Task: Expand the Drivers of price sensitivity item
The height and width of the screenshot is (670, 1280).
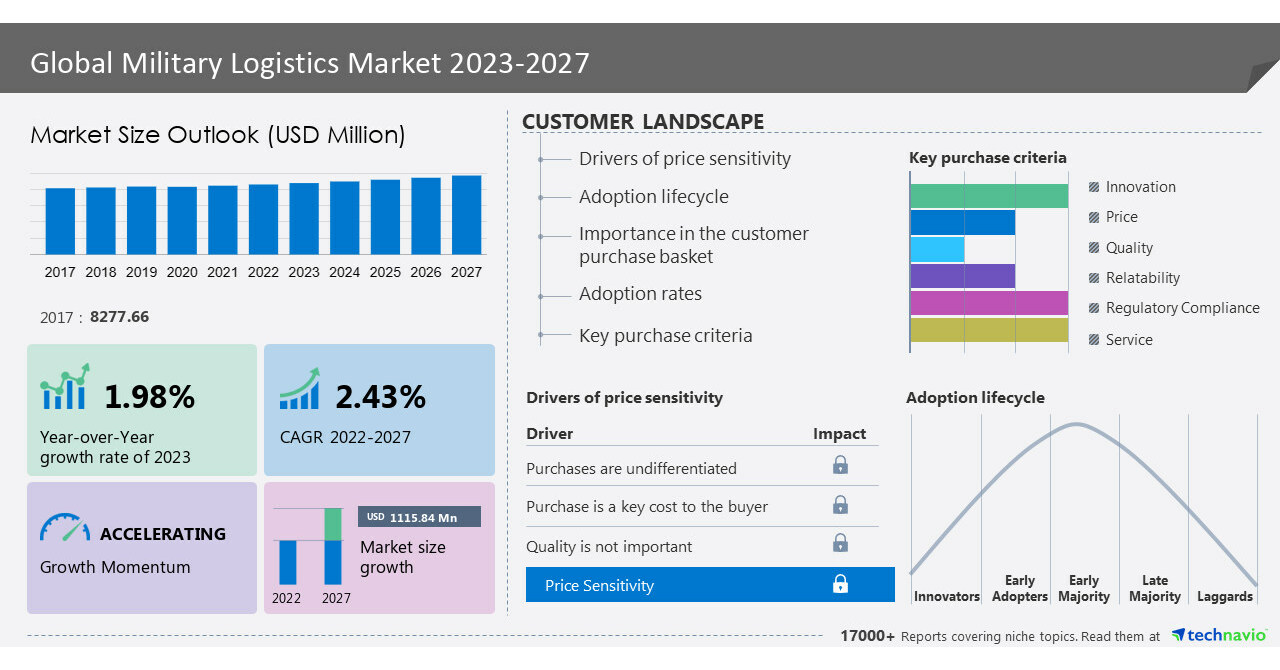Action: click(x=684, y=159)
